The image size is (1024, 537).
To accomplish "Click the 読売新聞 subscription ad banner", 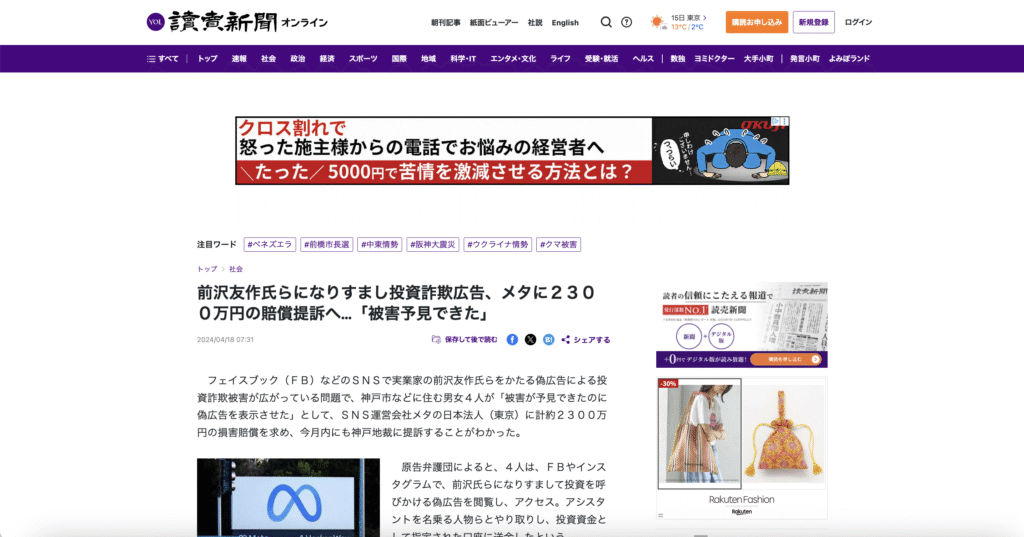I will pyautogui.click(x=742, y=325).
